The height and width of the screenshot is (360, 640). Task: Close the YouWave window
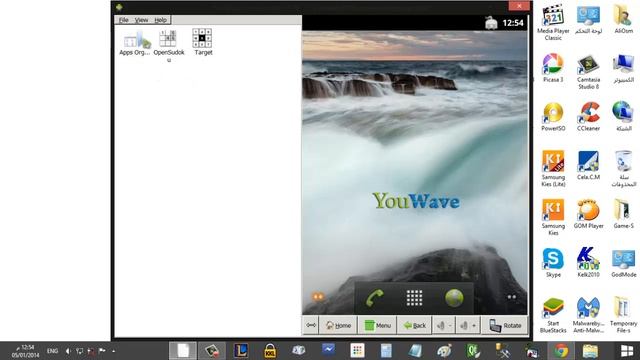(x=519, y=6)
